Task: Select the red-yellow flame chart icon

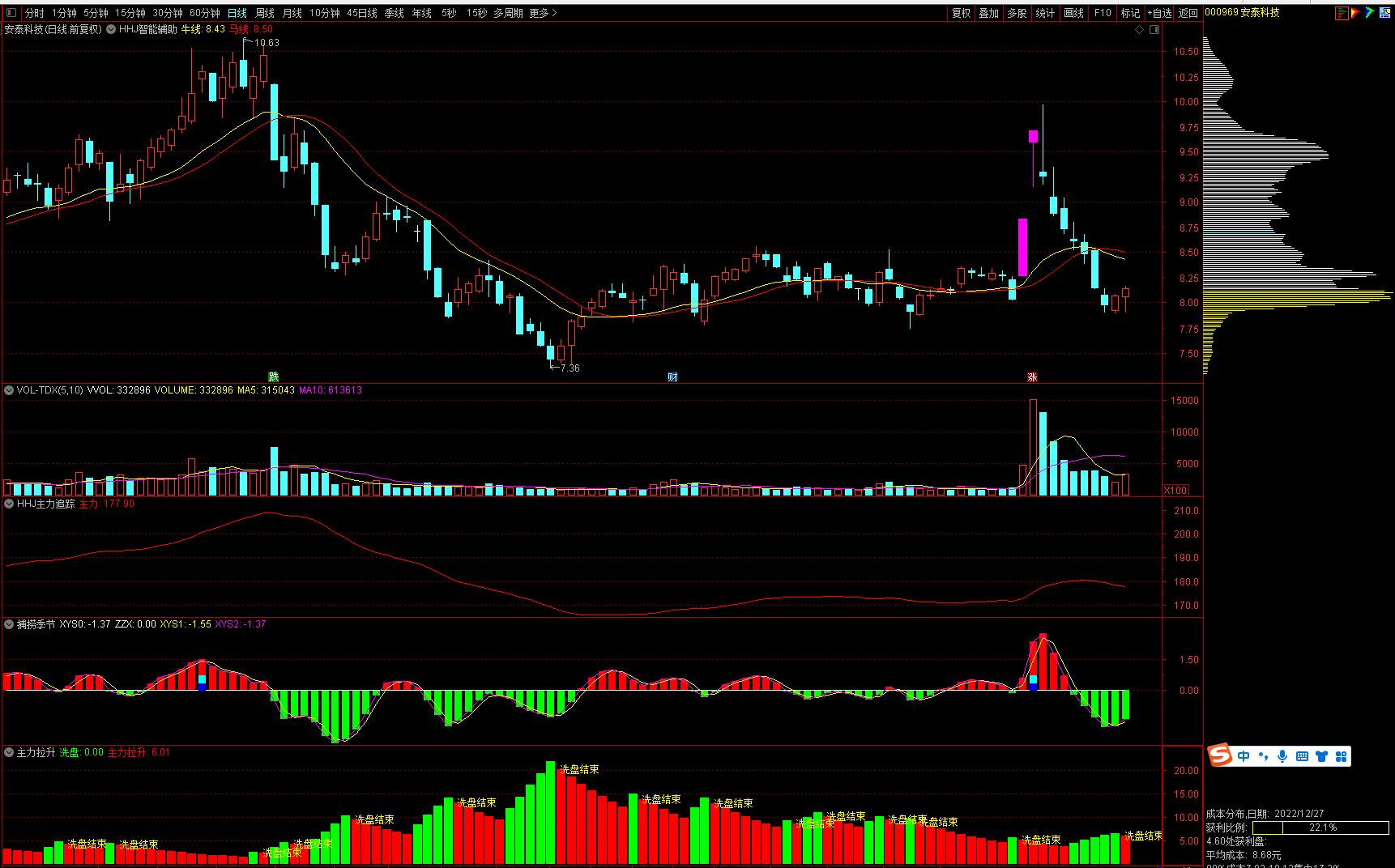Action: coord(1355,13)
